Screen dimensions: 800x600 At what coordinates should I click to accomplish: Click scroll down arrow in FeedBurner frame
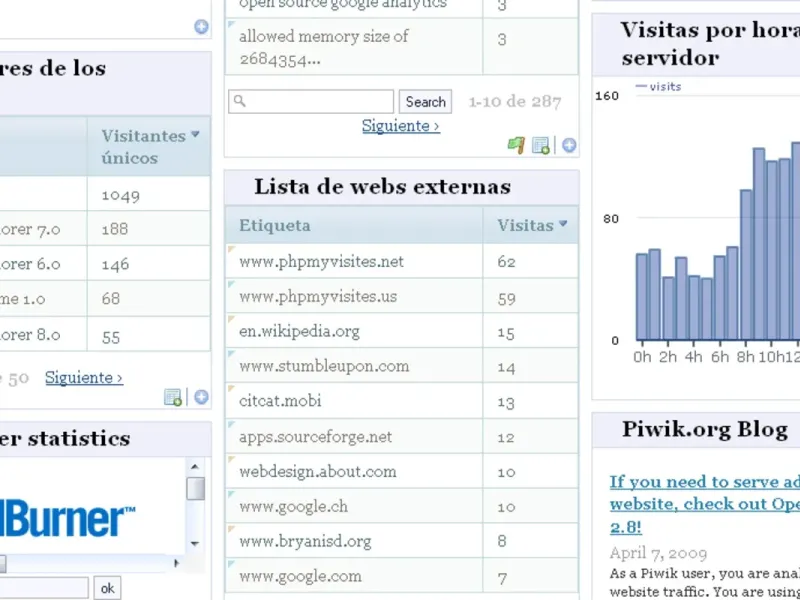click(x=195, y=544)
